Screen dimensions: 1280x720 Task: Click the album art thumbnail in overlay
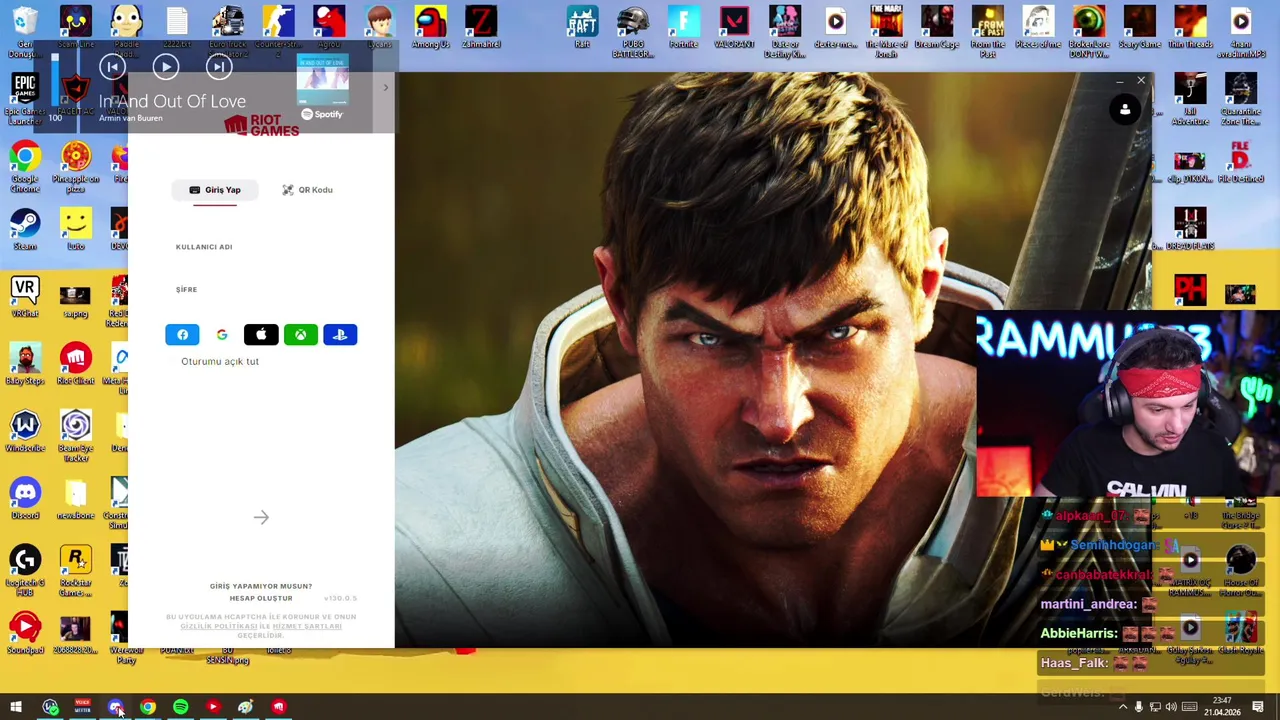pyautogui.click(x=322, y=80)
